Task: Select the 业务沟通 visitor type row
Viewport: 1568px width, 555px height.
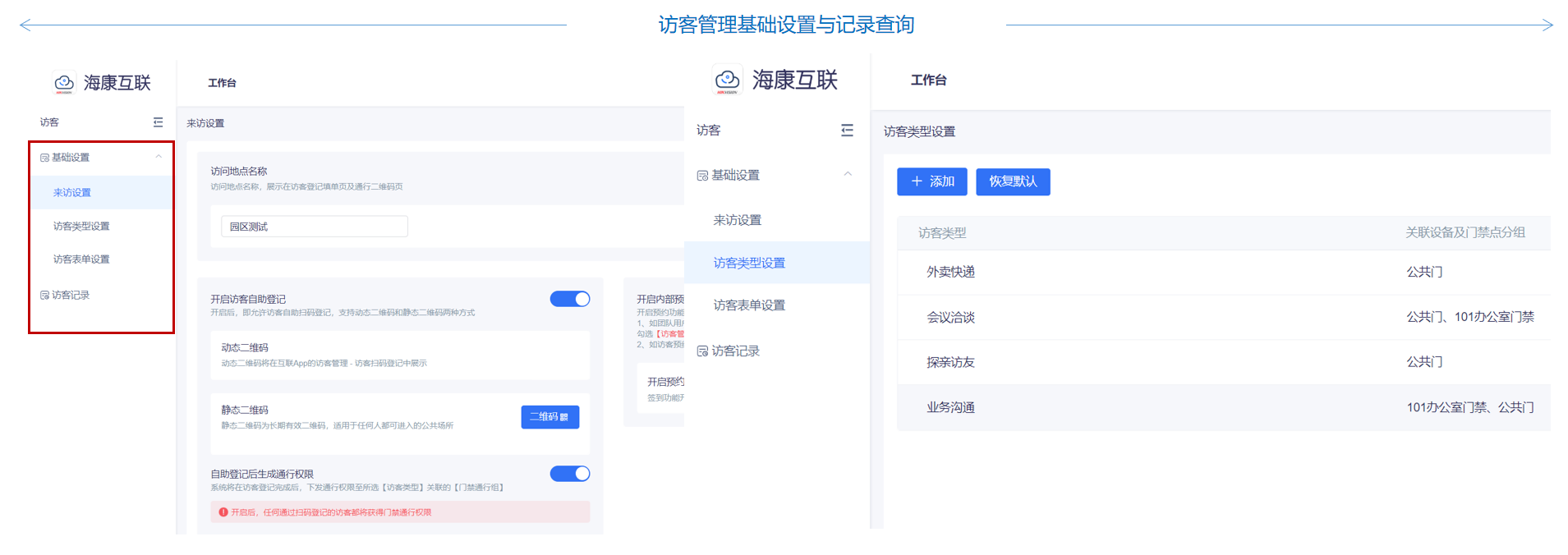Action: 950,407
